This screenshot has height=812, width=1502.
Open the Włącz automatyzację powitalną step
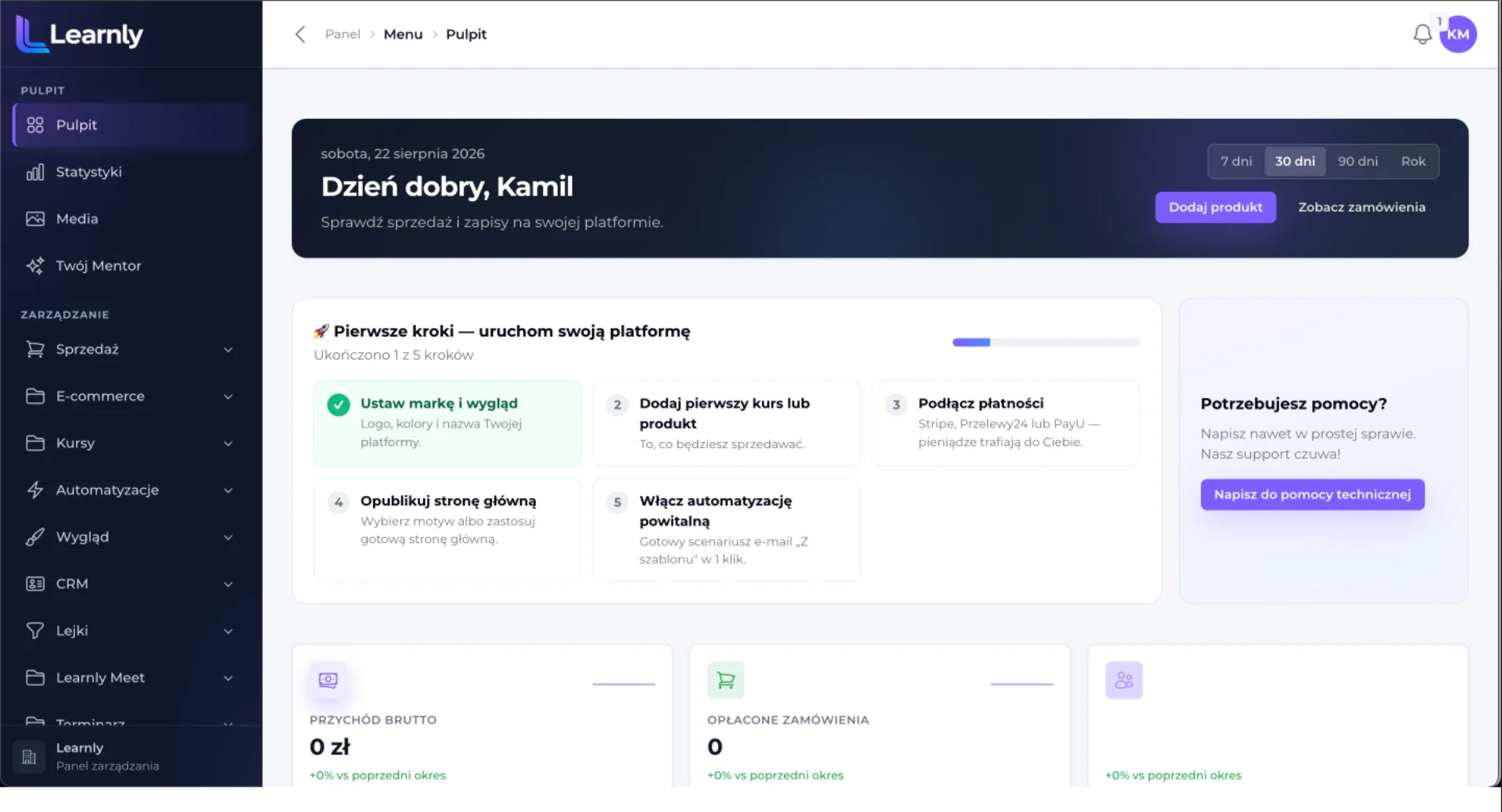coord(726,530)
